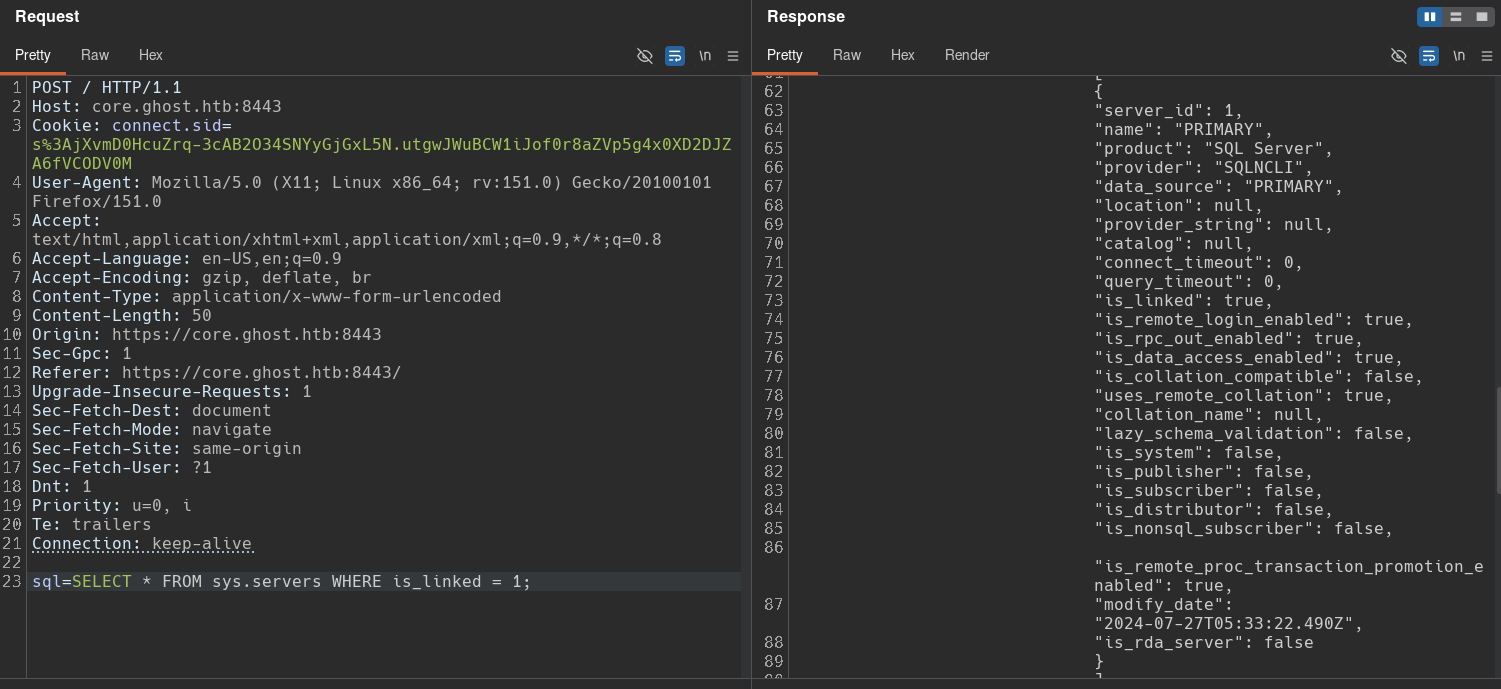Click the '"provider": "SQLNCLI"' response line
Screen dimensions: 1501x689
(1204, 168)
